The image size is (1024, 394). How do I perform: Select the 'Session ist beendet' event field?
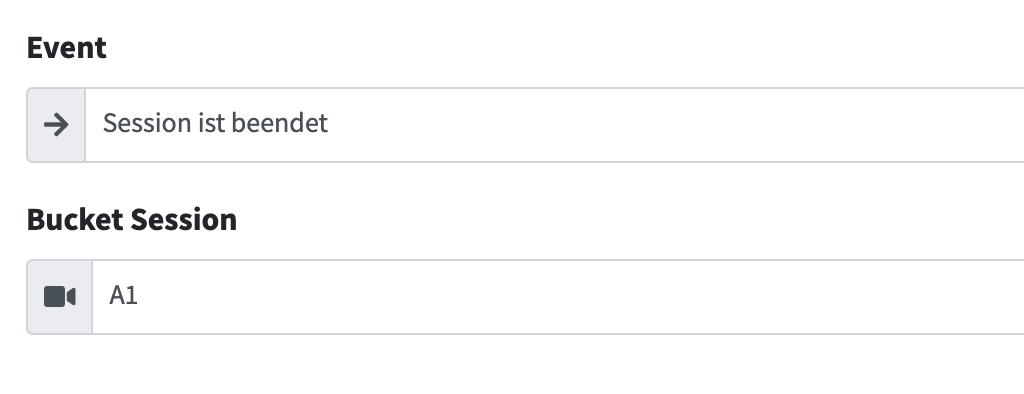point(554,124)
